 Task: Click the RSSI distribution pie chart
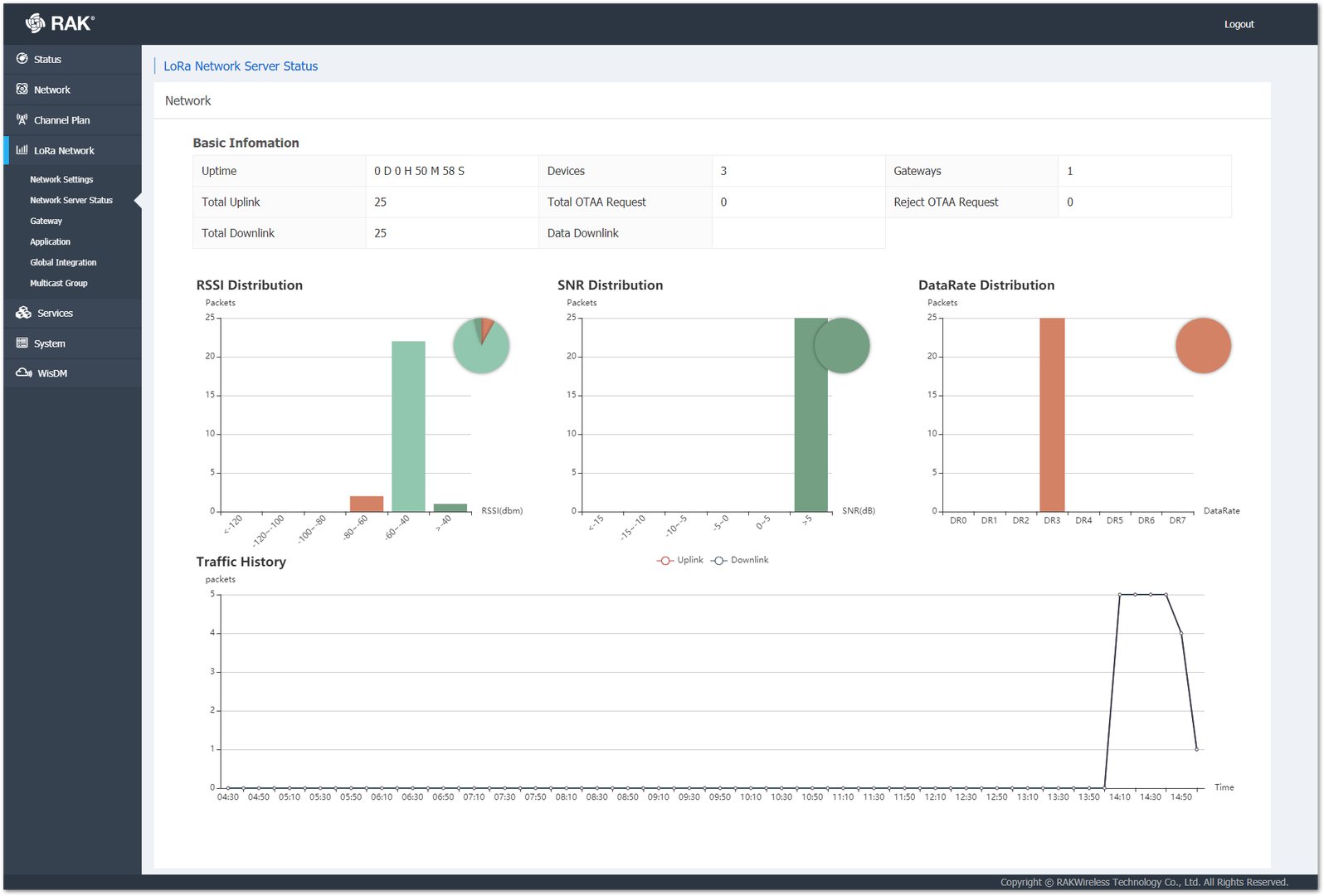pyautogui.click(x=481, y=345)
